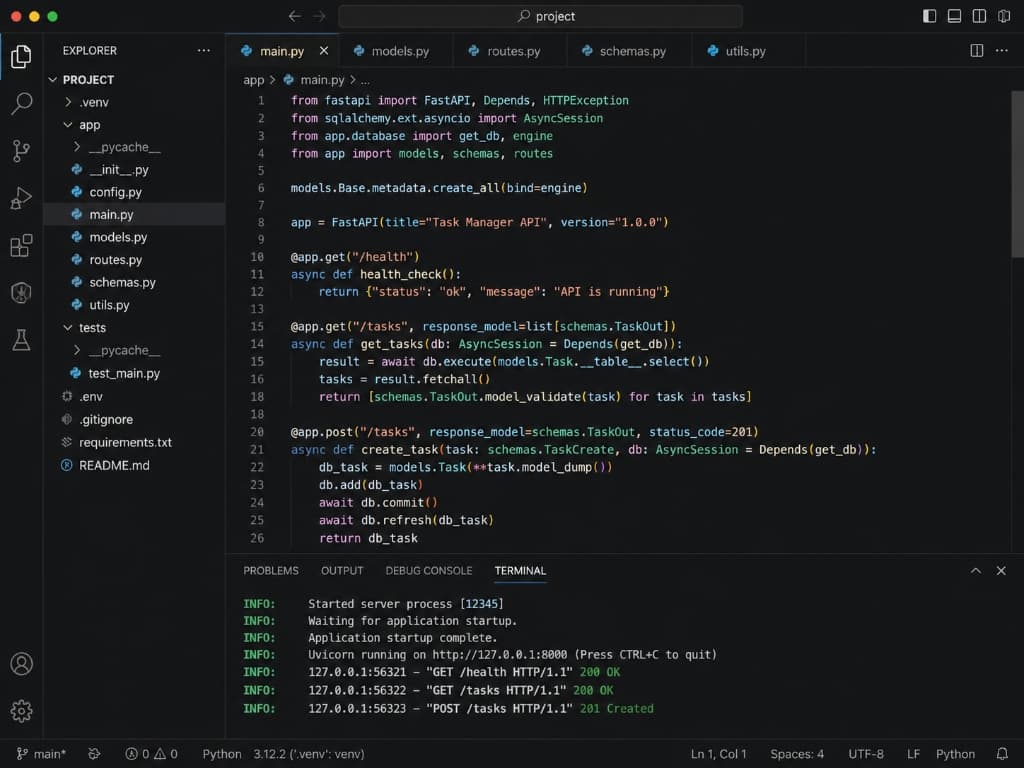Go back with the navigation arrow
The width and height of the screenshot is (1024, 768).
(x=295, y=16)
